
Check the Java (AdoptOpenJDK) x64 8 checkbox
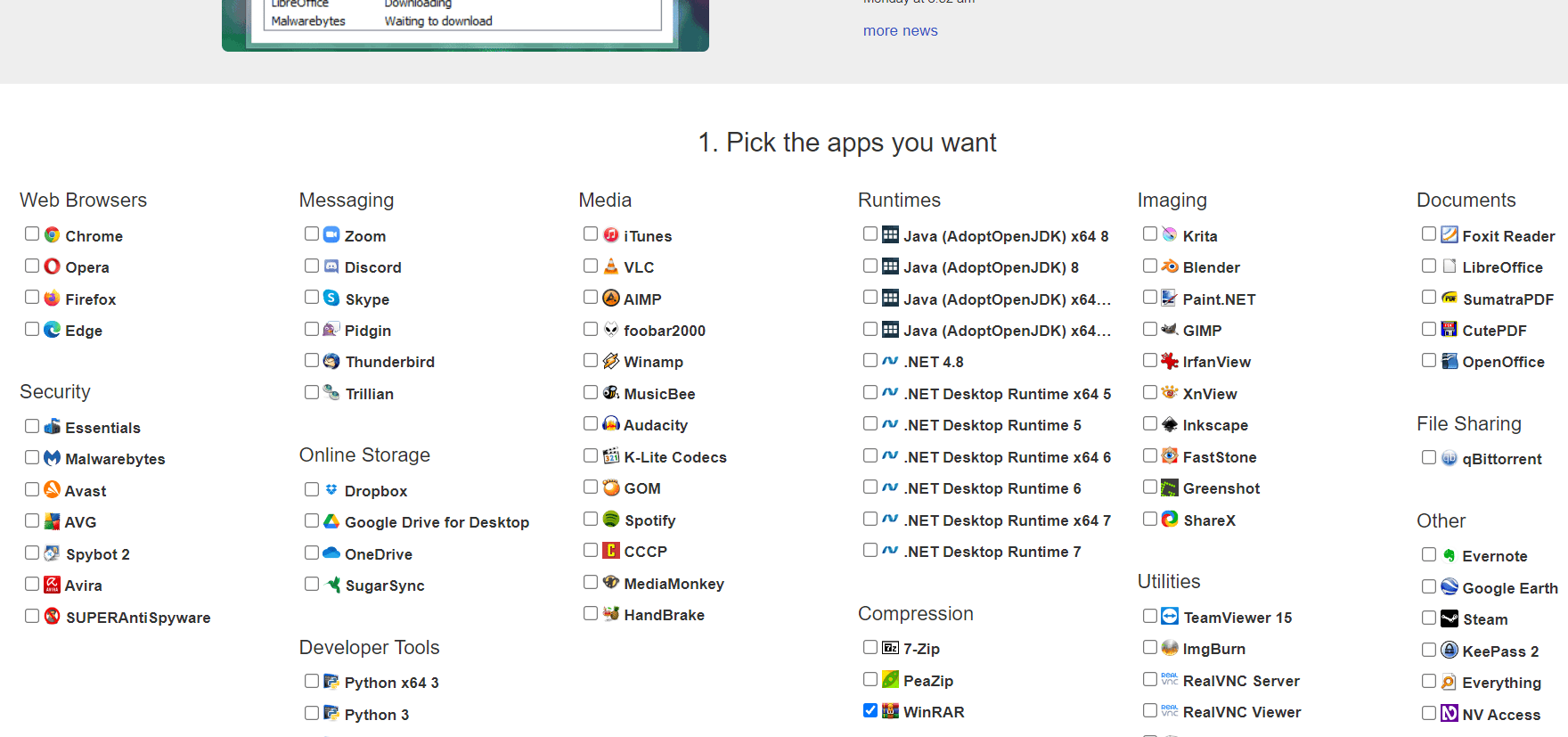coord(870,234)
